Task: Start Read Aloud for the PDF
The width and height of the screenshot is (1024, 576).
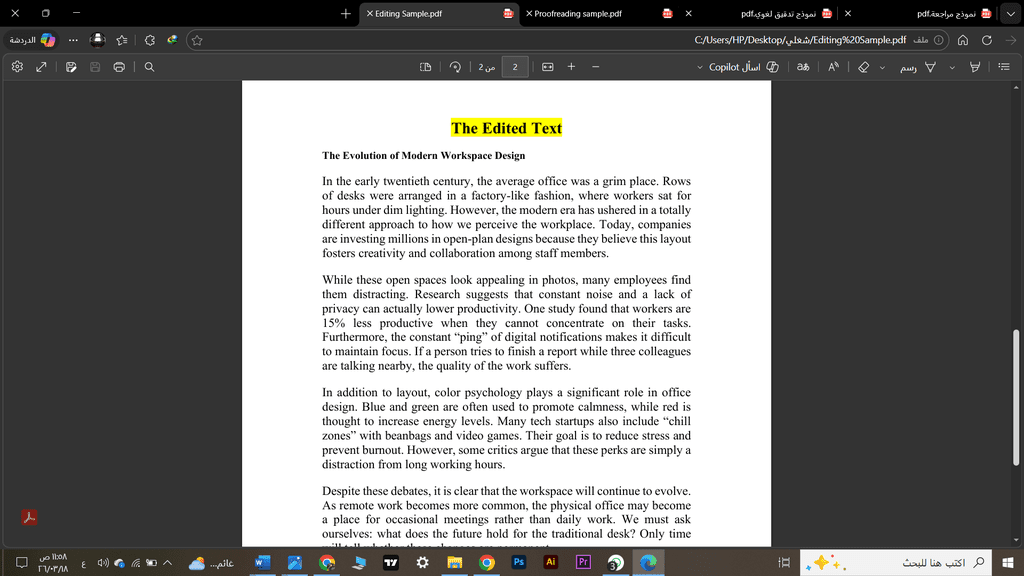Action: [x=833, y=67]
